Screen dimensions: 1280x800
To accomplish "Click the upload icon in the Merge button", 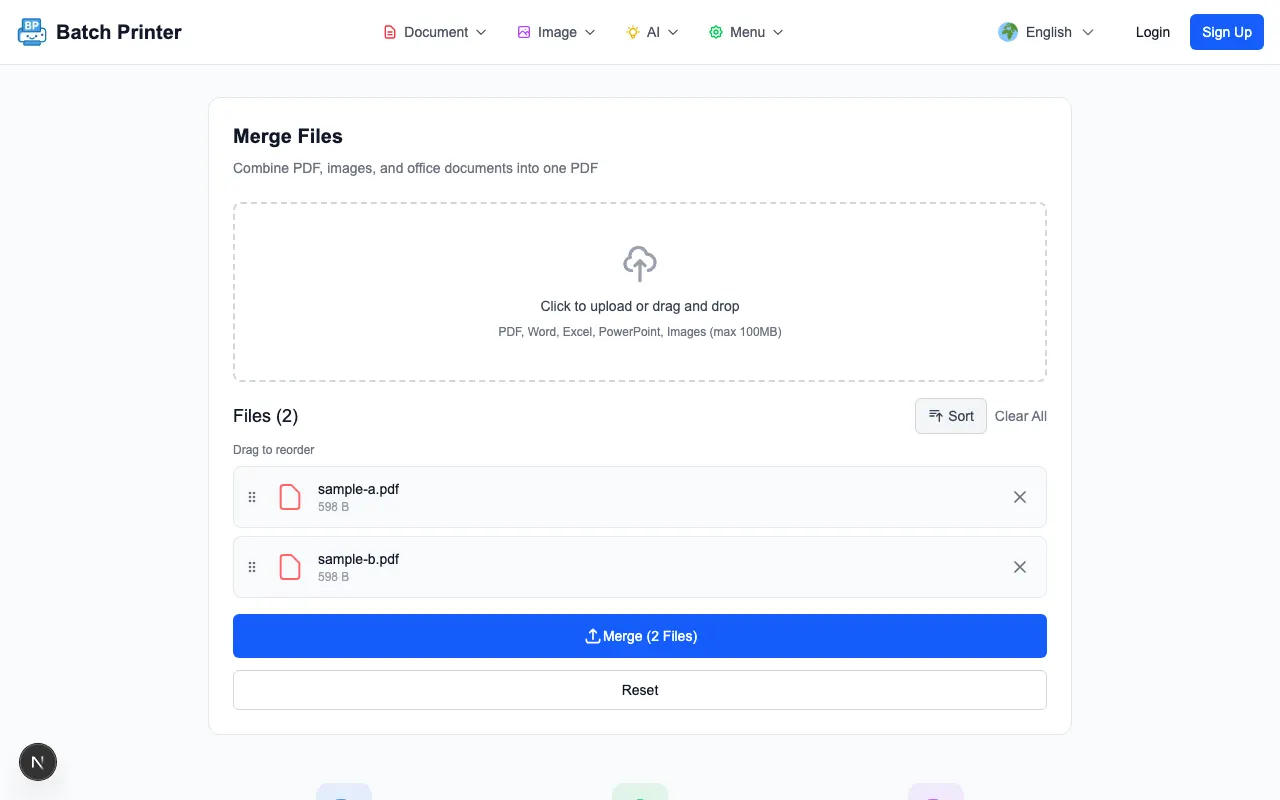I will click(x=592, y=636).
